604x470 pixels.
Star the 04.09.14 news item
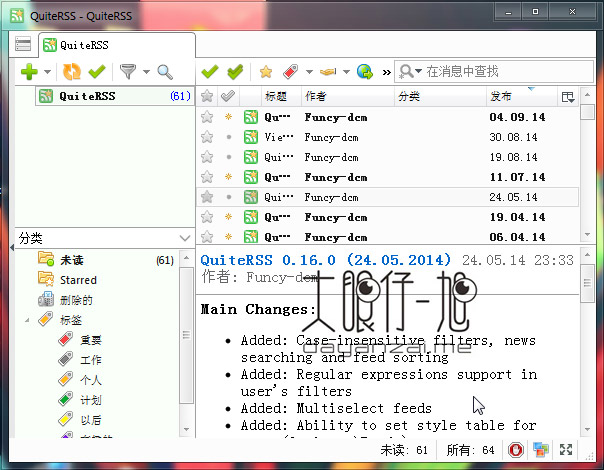pyautogui.click(x=207, y=117)
